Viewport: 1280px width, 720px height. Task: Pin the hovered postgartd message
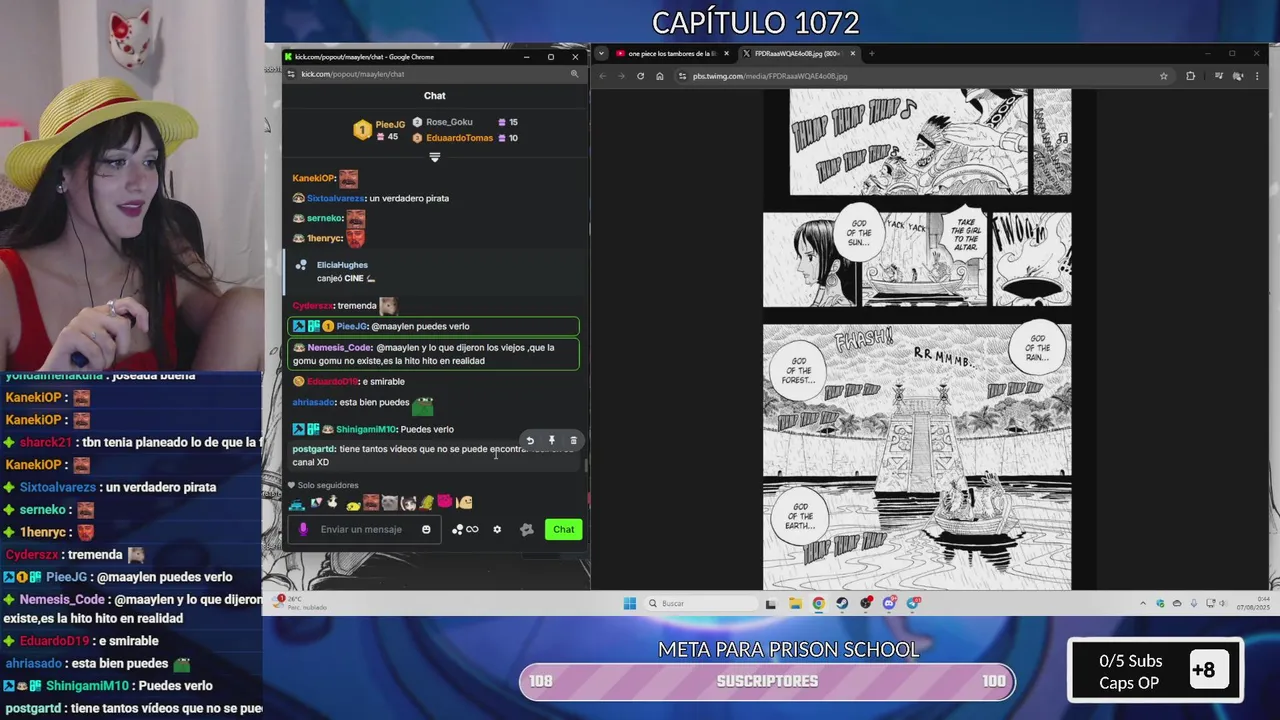(551, 440)
